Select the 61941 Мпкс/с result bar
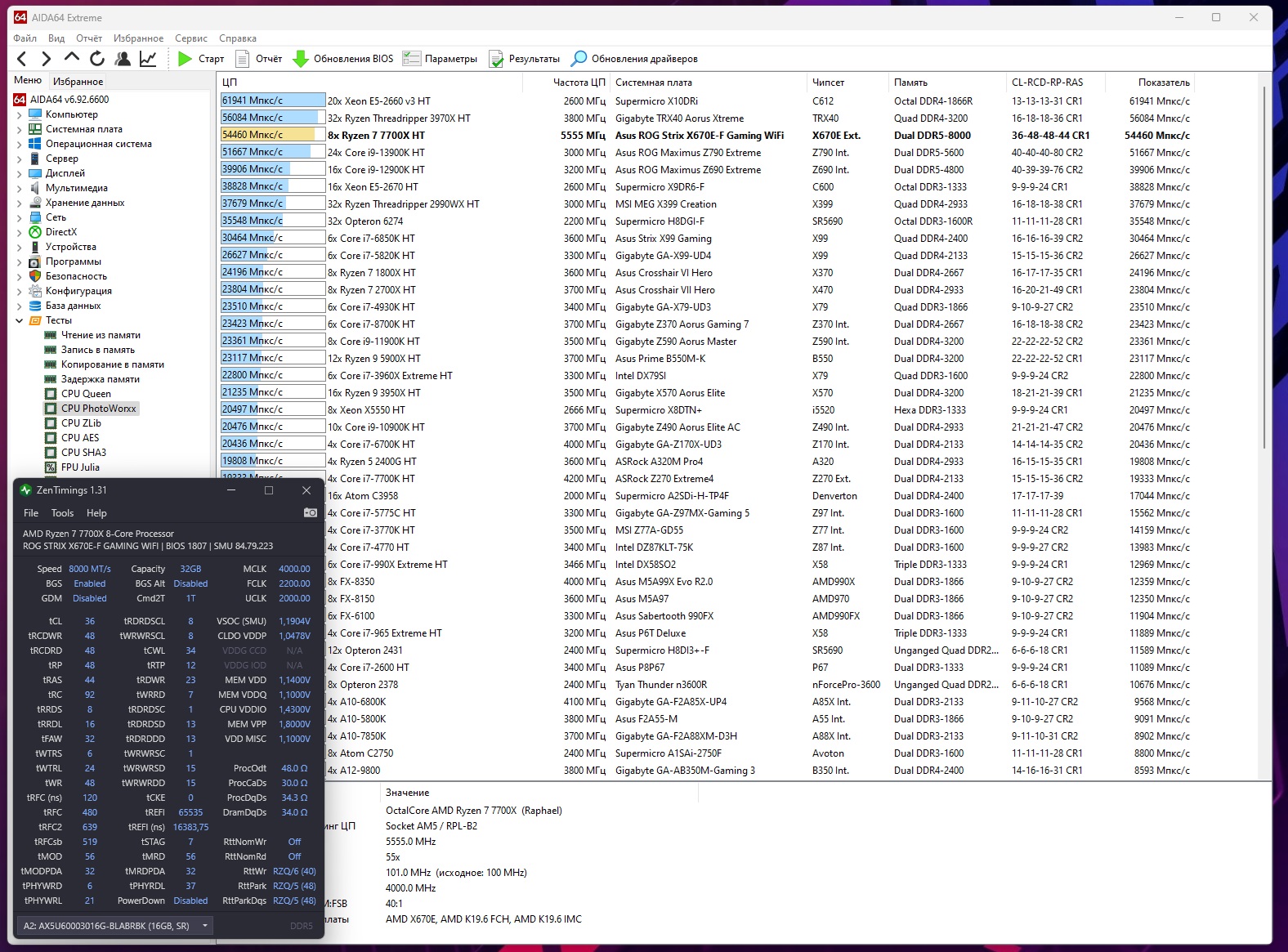Image resolution: width=1288 pixels, height=952 pixels. (x=273, y=101)
